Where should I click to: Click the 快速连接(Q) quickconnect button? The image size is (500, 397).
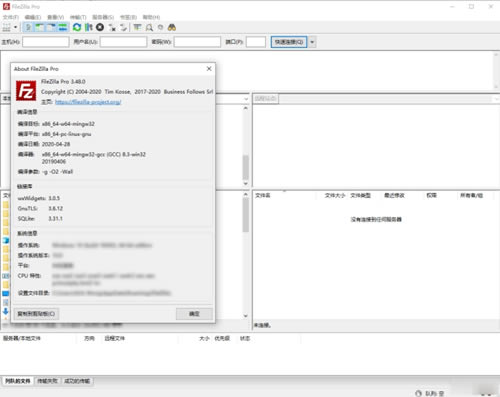click(x=289, y=42)
